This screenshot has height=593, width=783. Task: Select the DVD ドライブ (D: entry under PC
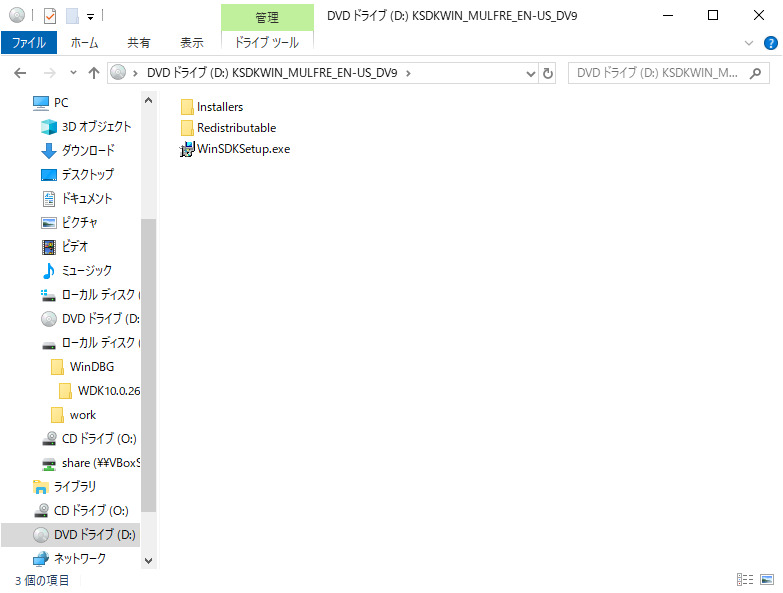coord(90,318)
